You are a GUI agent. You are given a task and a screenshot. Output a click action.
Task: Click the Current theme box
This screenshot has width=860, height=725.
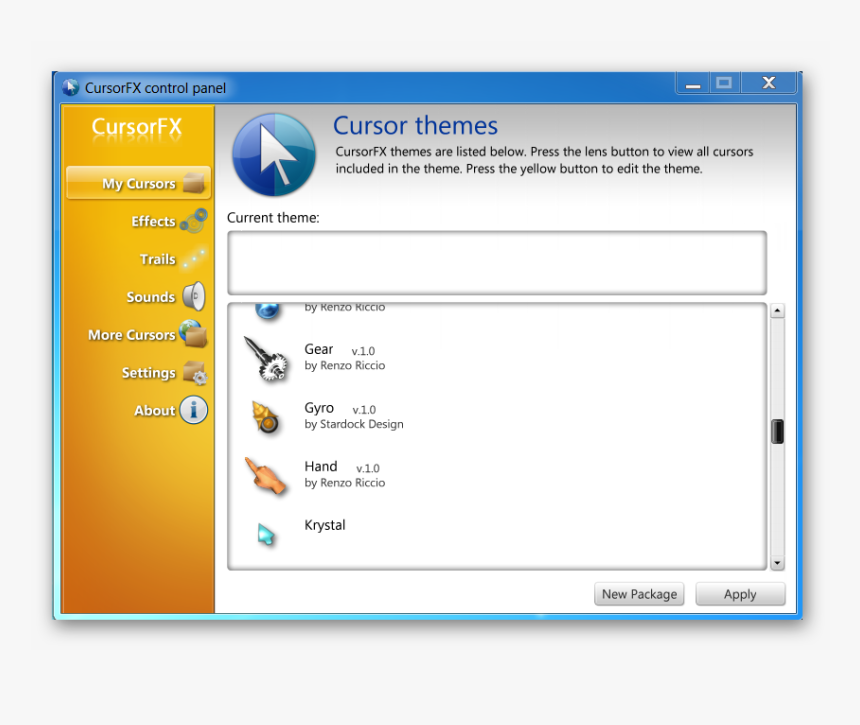(x=497, y=263)
